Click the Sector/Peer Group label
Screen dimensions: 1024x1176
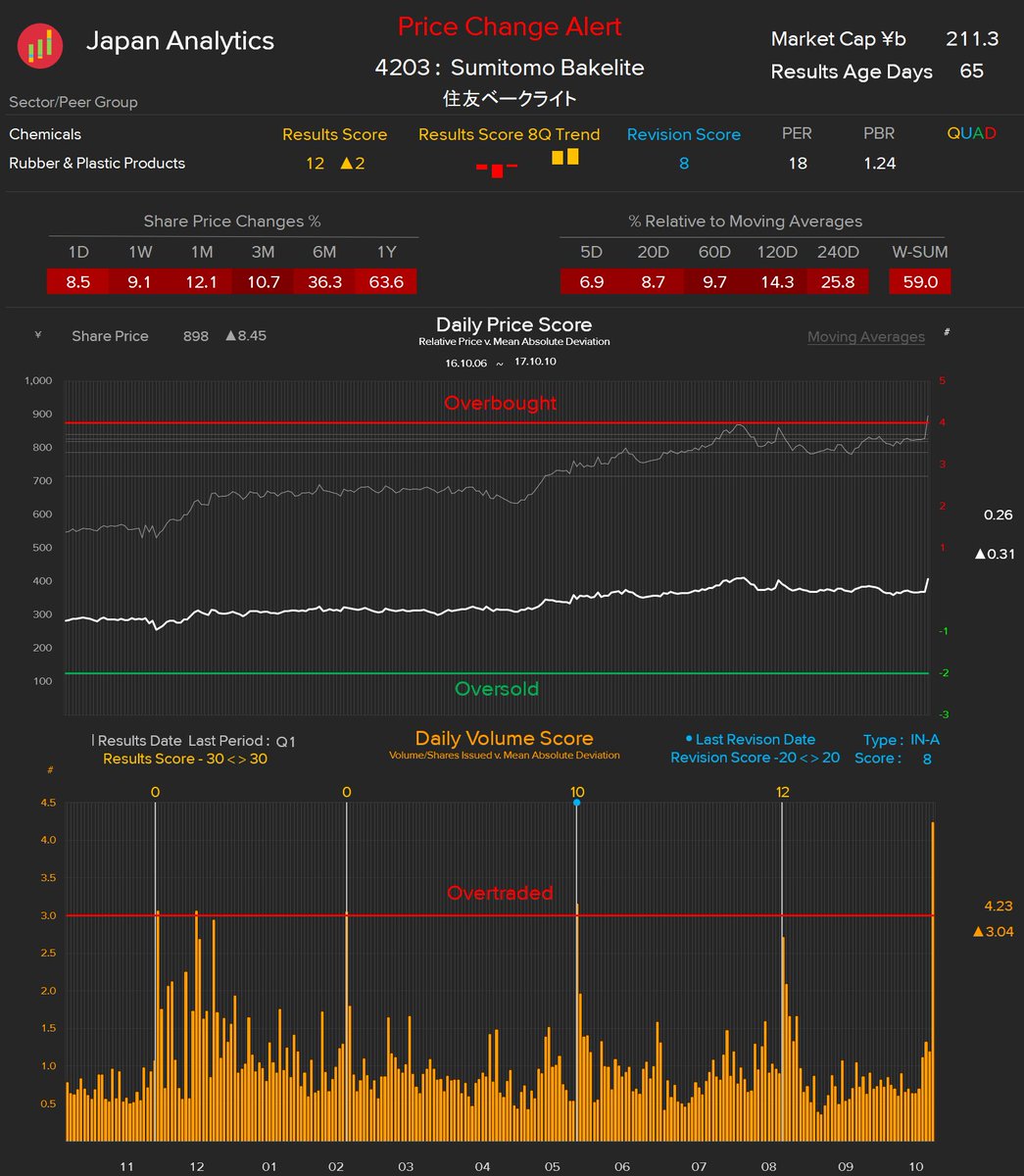click(73, 102)
